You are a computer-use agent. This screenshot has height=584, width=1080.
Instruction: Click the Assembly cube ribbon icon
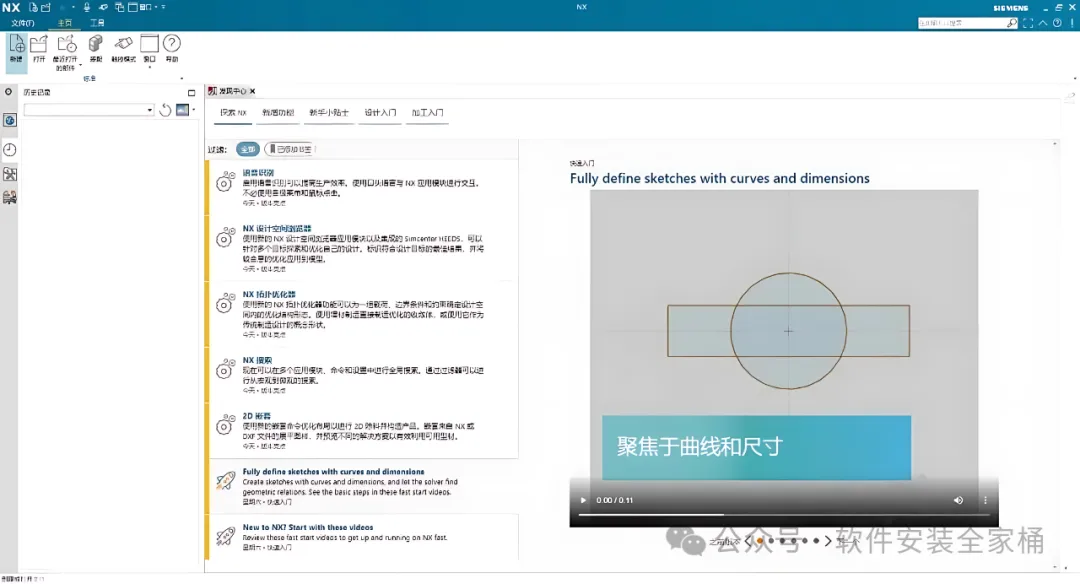tap(96, 45)
